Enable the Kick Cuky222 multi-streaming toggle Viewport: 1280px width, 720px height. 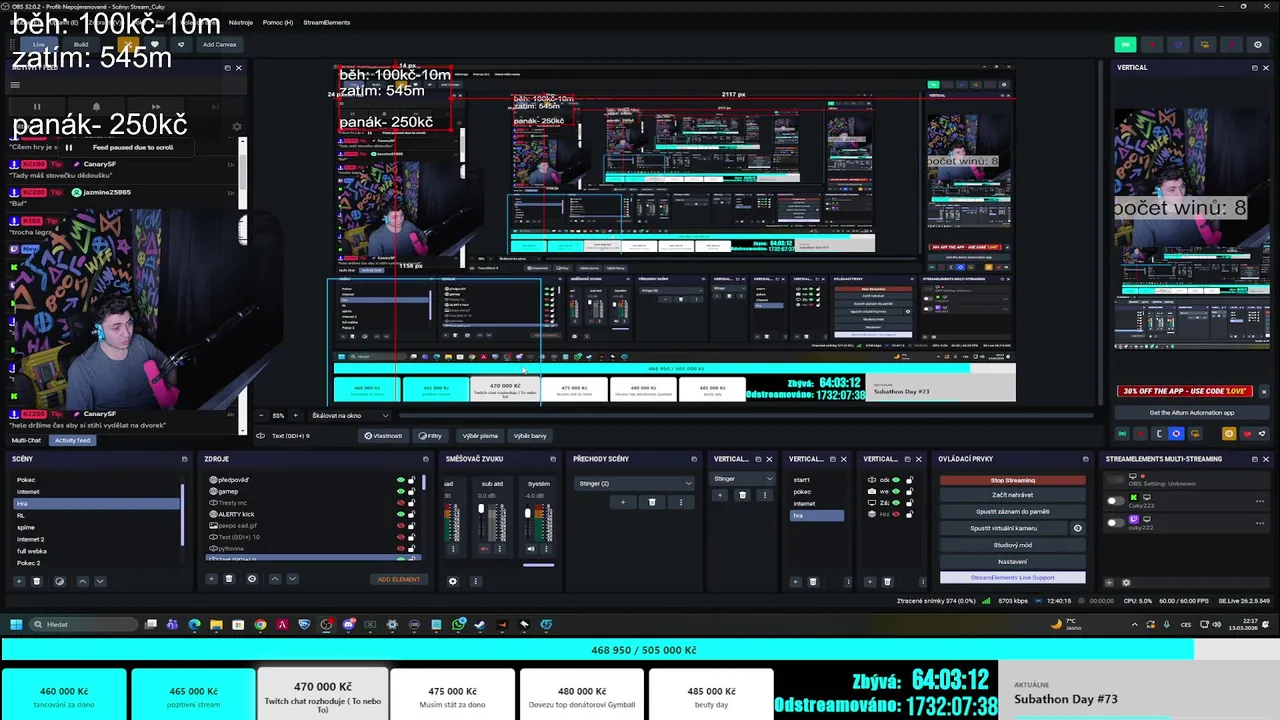1115,500
